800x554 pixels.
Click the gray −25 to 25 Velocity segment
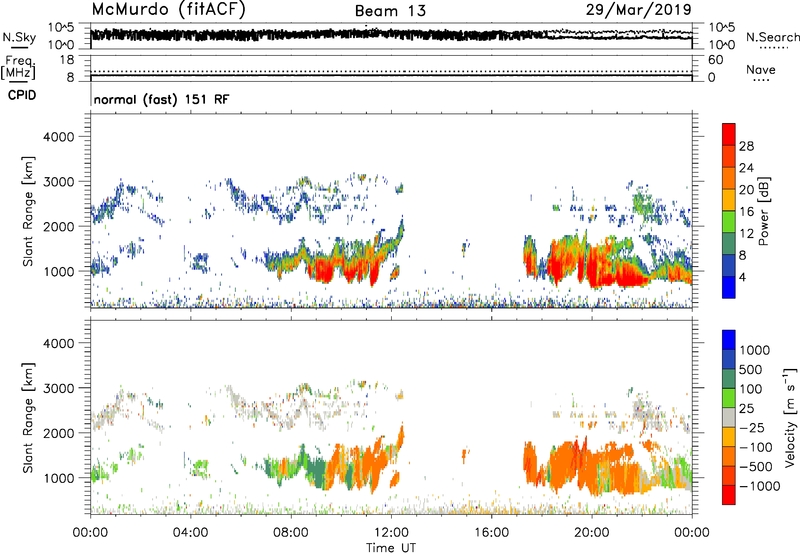point(729,417)
